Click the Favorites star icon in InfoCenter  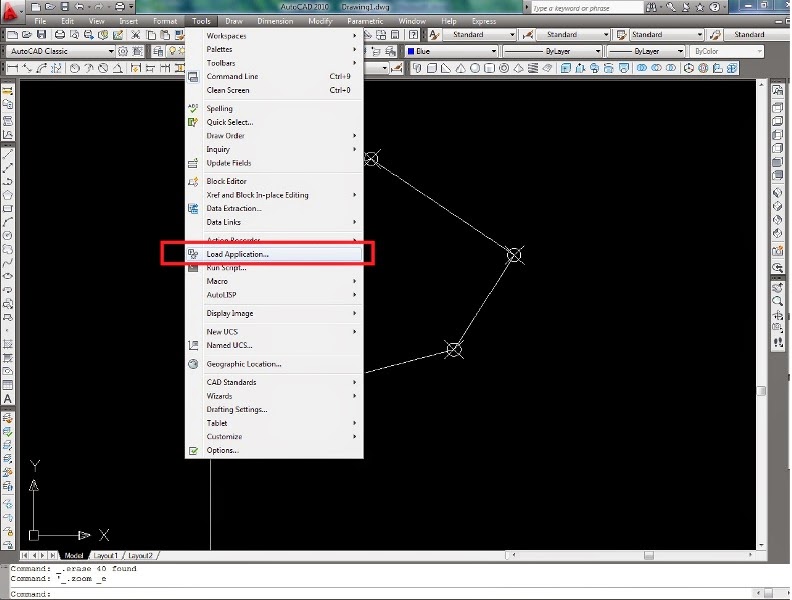click(700, 7)
